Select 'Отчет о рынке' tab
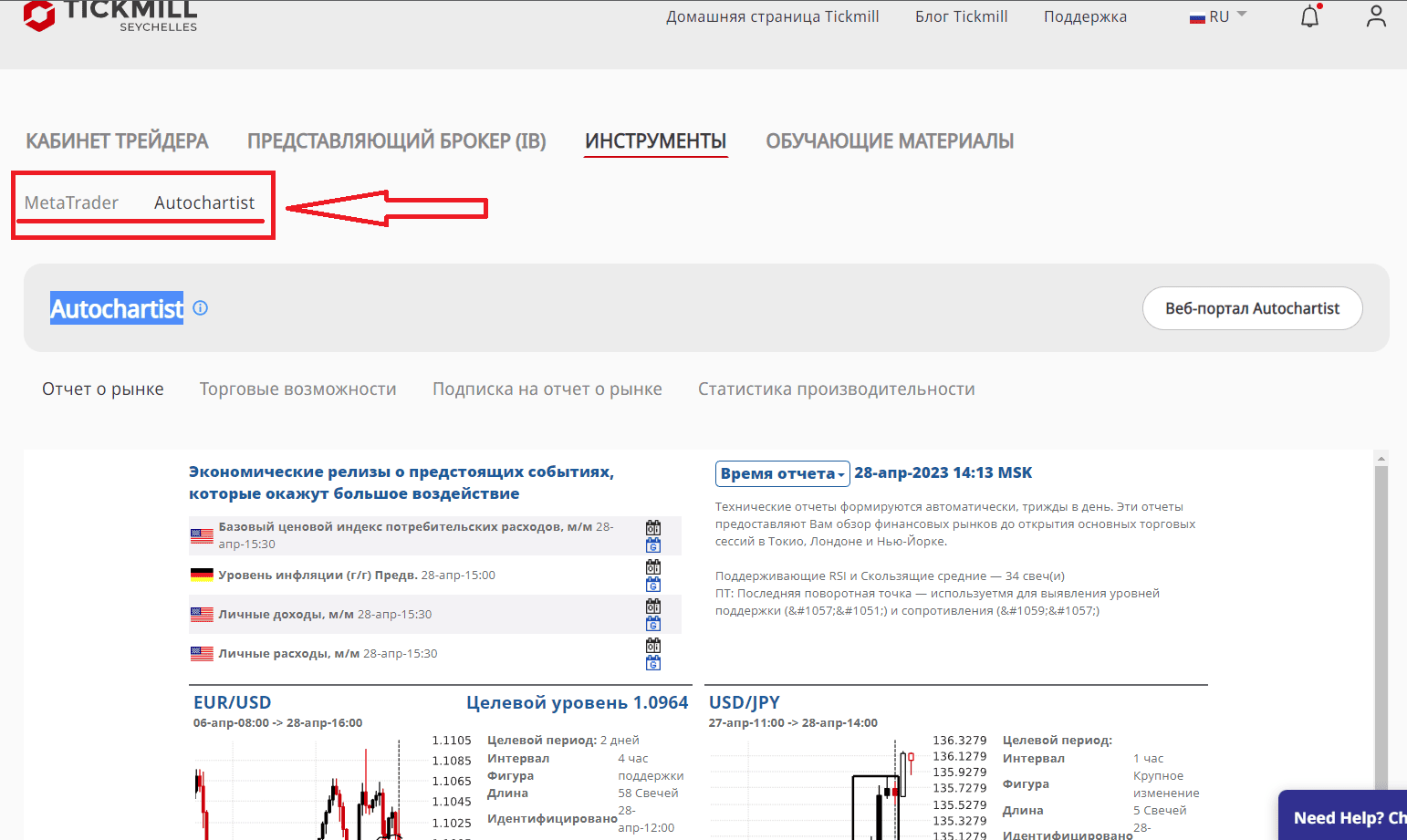 coord(103,389)
